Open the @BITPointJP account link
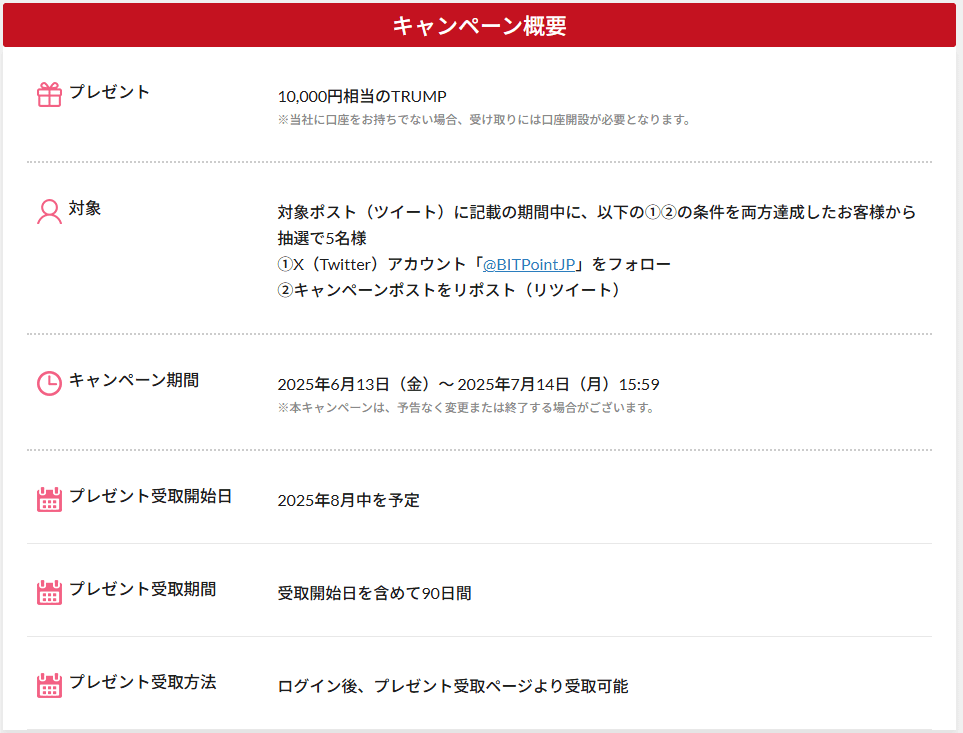Image resolution: width=963 pixels, height=733 pixels. [529, 265]
